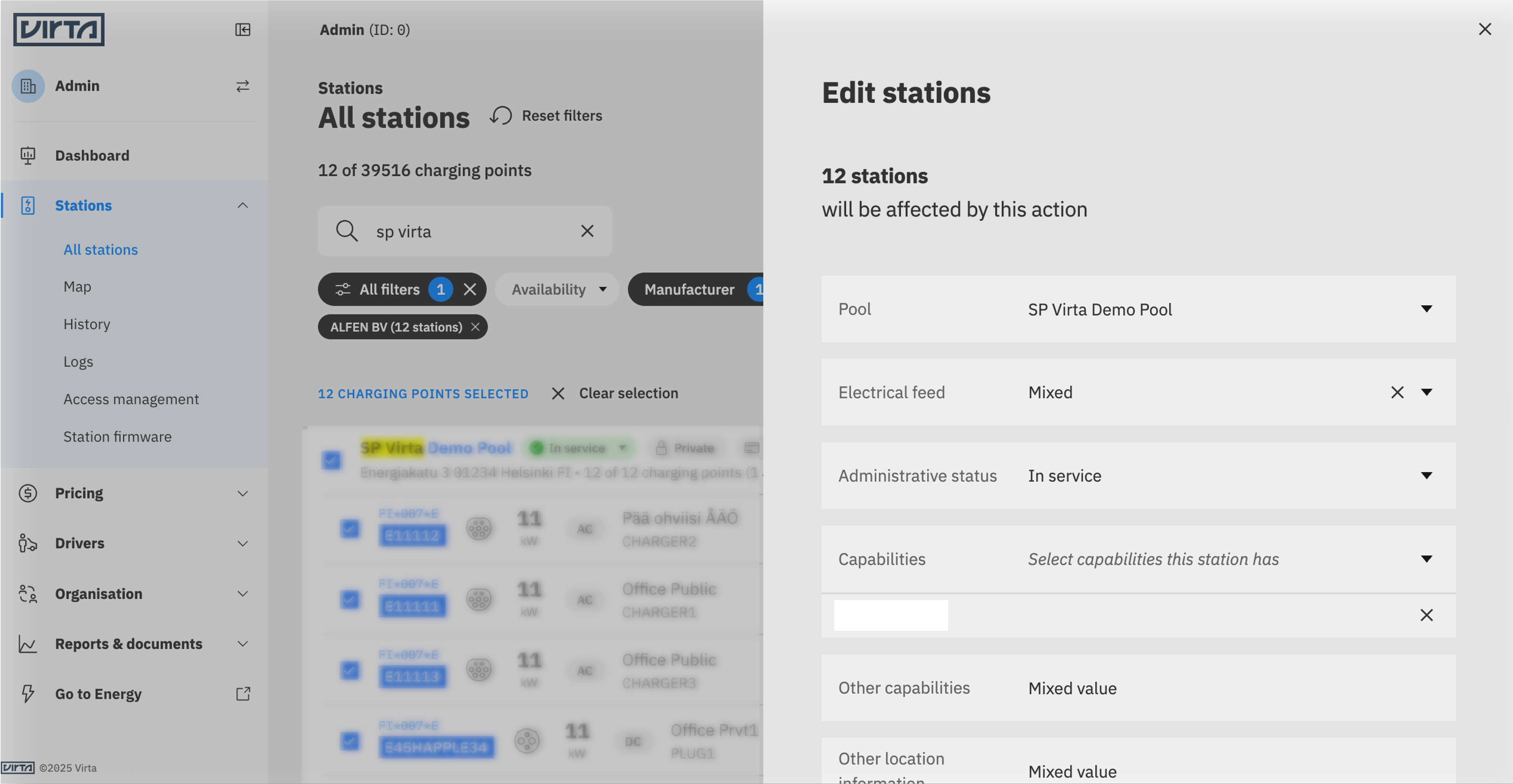This screenshot has width=1513, height=784.
Task: Open the Pool dropdown showing SP Virta Demo Pool
Action: (x=1138, y=309)
